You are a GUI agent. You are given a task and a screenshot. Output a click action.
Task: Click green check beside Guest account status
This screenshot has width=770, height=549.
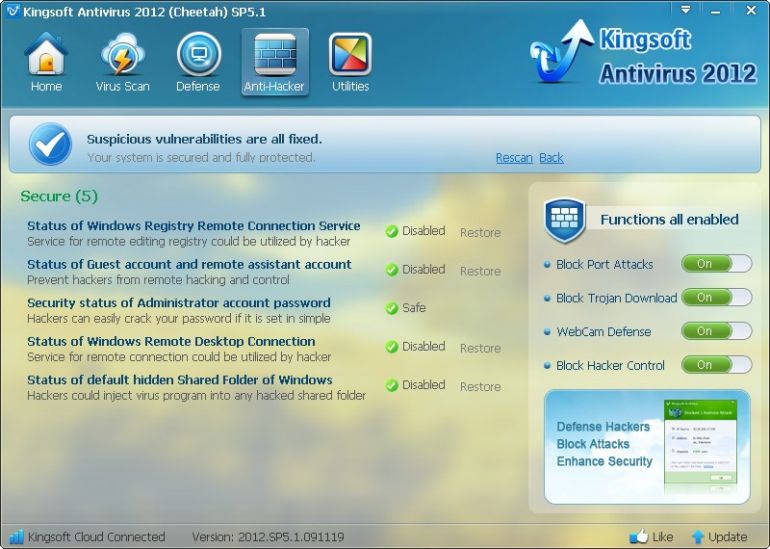point(391,270)
